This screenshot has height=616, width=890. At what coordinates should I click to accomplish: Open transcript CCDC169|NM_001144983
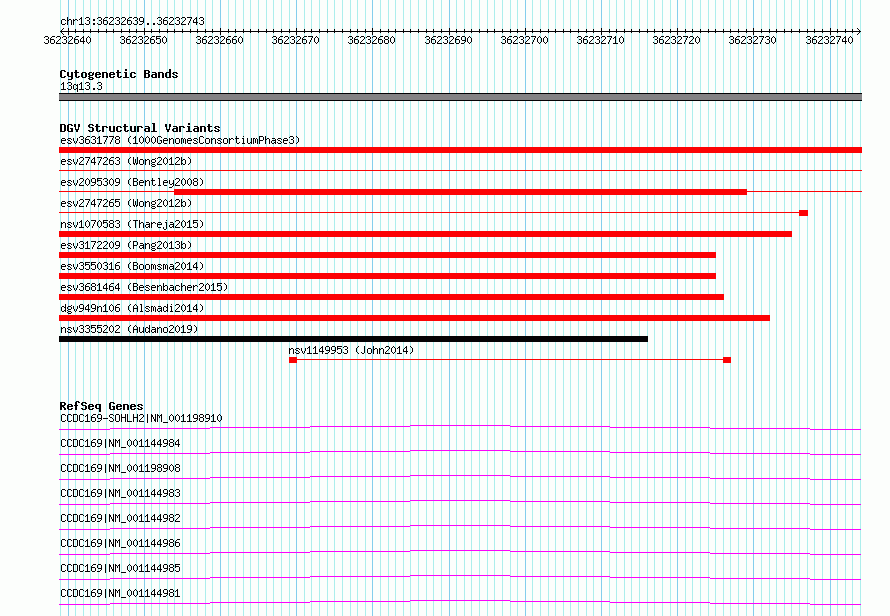click(120, 493)
